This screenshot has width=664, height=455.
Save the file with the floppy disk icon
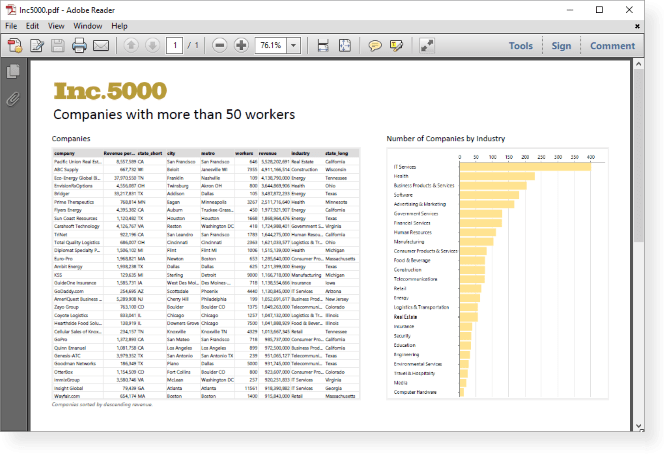pos(58,45)
